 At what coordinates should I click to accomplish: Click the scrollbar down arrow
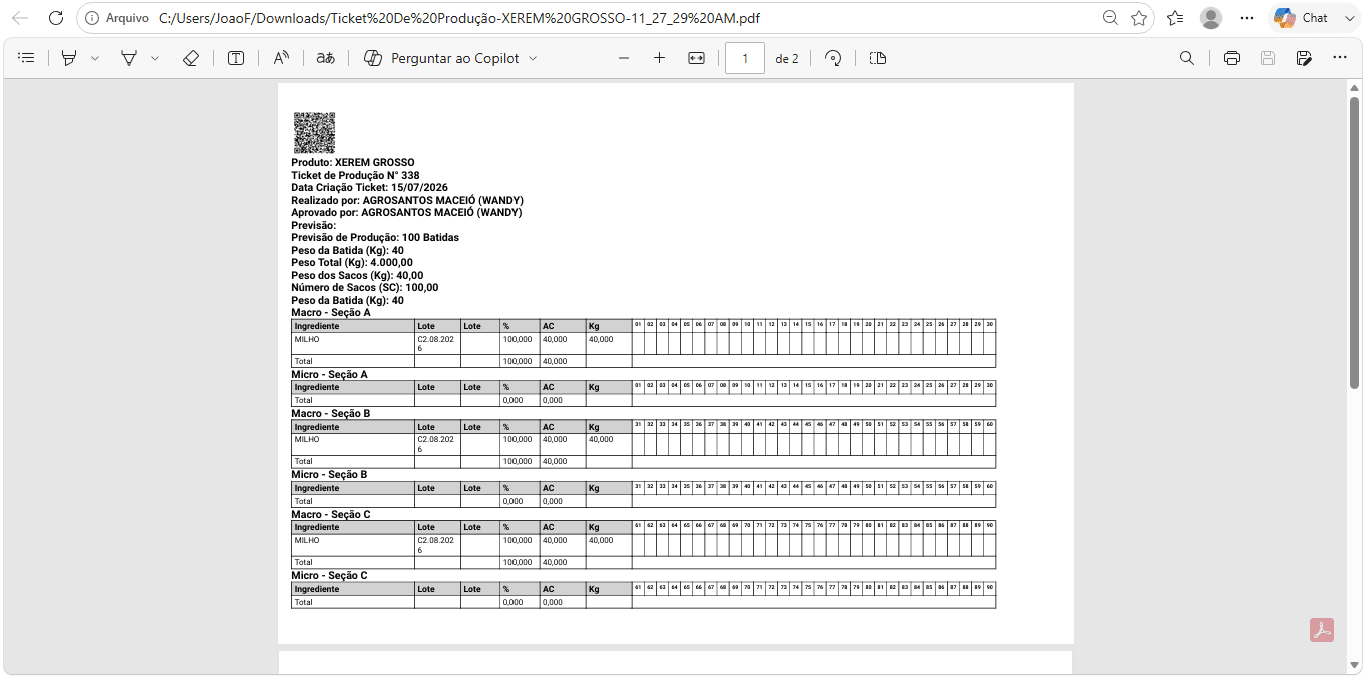[1354, 665]
